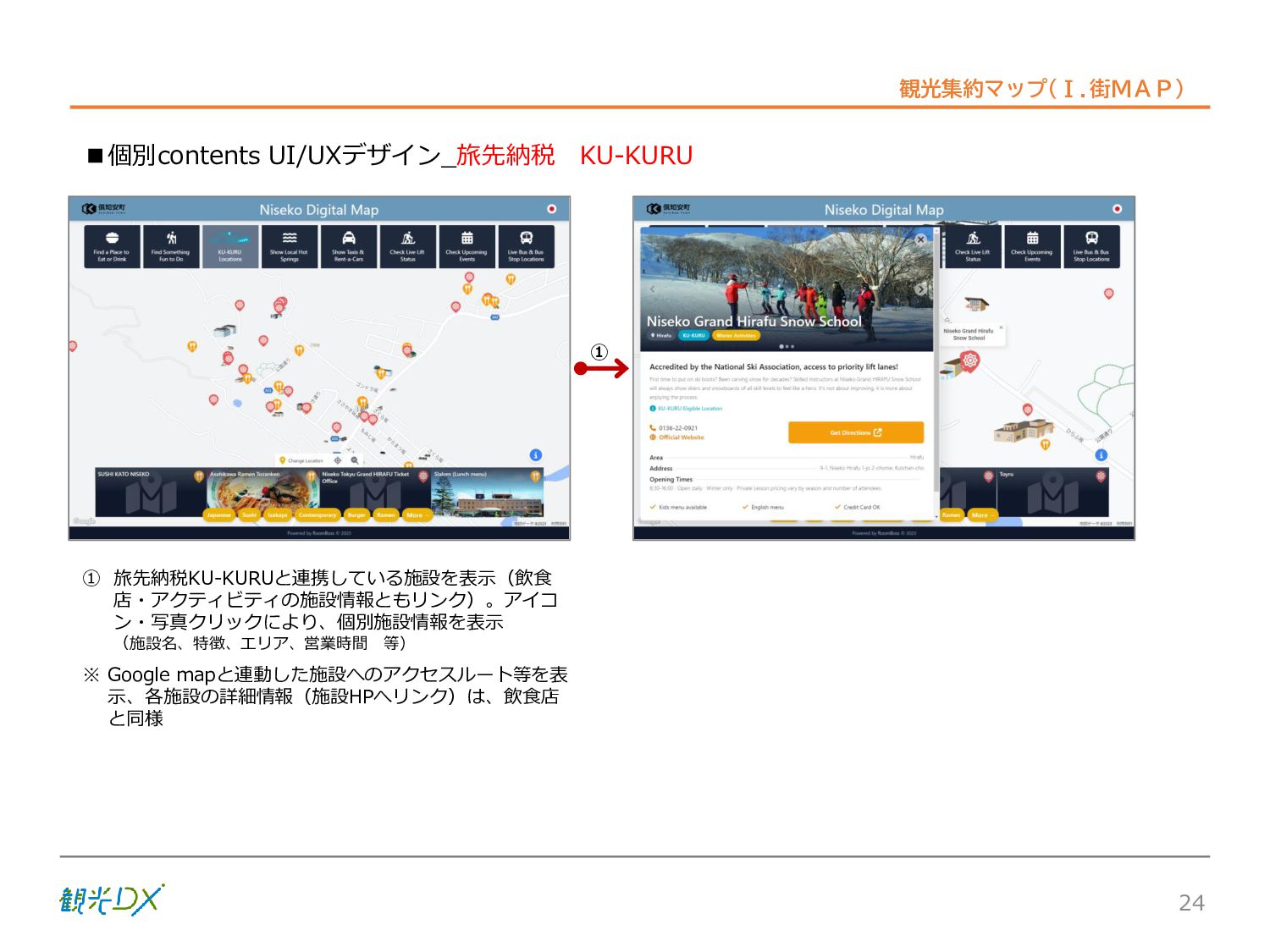Click the 'English menu' feature text
Viewport: 1270px width, 952px height.
(x=767, y=507)
